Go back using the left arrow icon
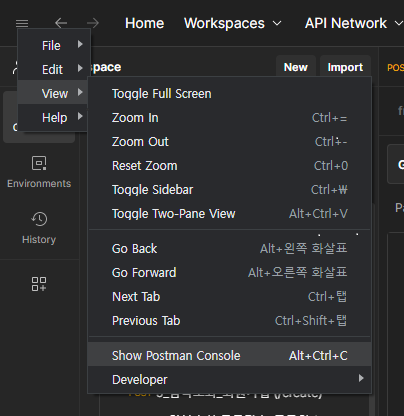 [61, 23]
